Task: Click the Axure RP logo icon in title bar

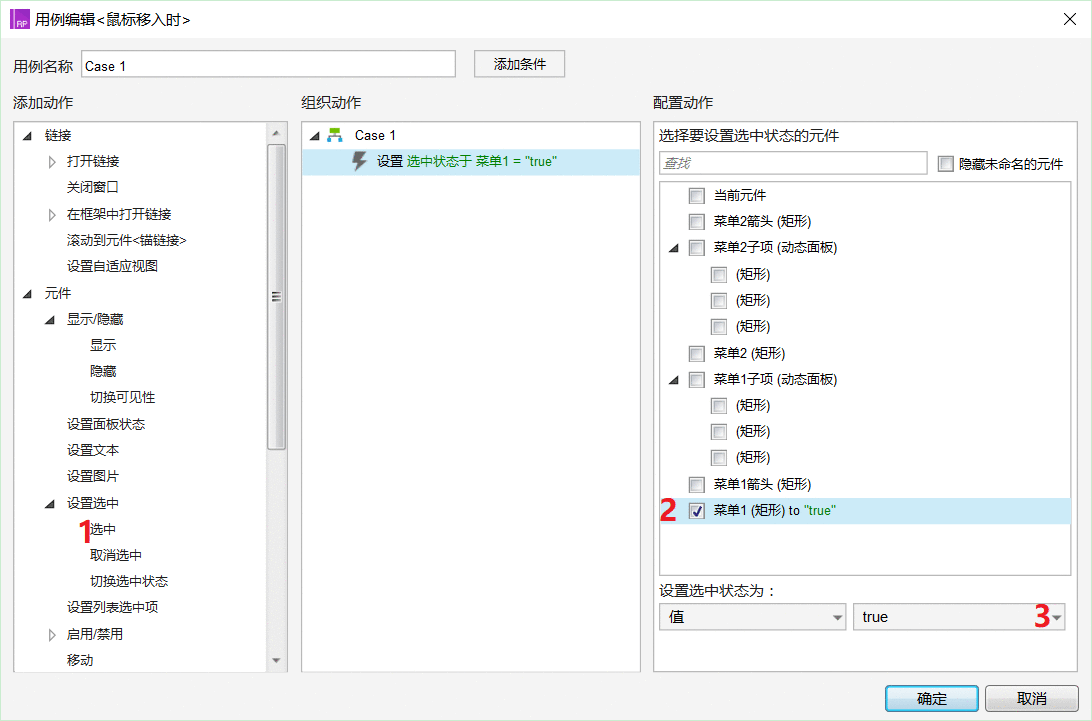Action: click(x=20, y=19)
